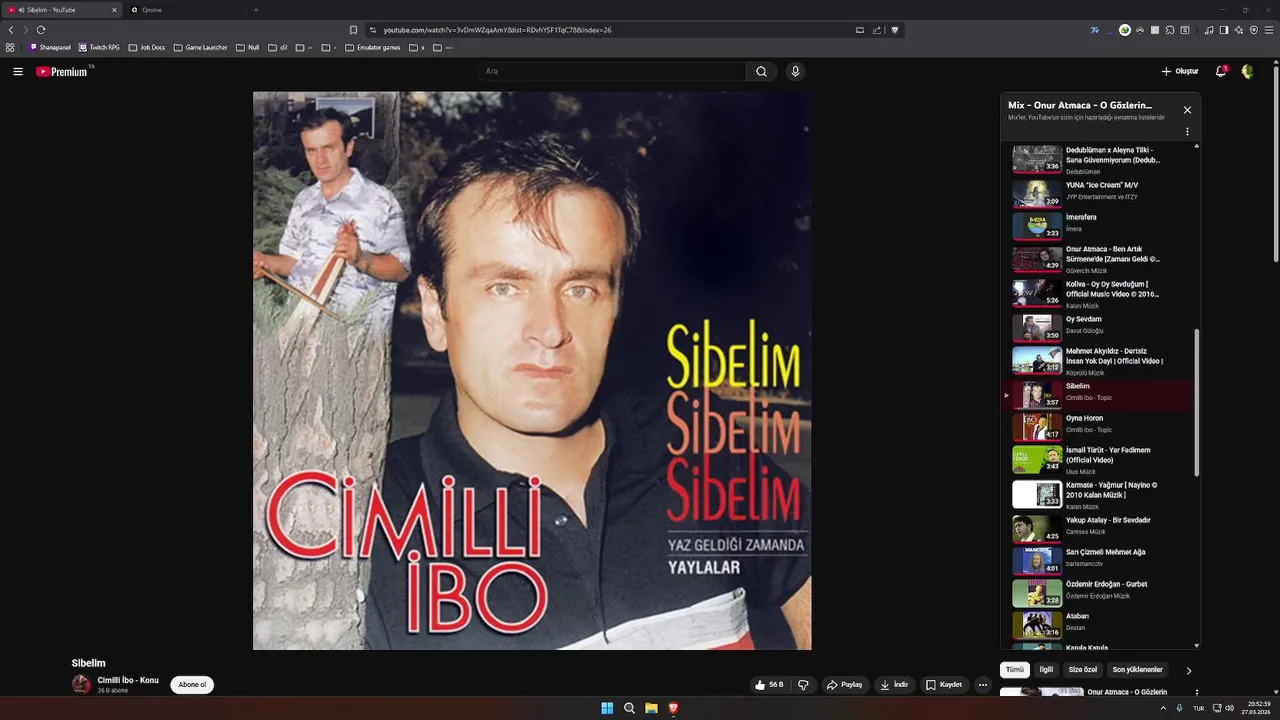Screen dimensions: 1280x720
Task: Open the browser main menu
Action: [x=1268, y=30]
